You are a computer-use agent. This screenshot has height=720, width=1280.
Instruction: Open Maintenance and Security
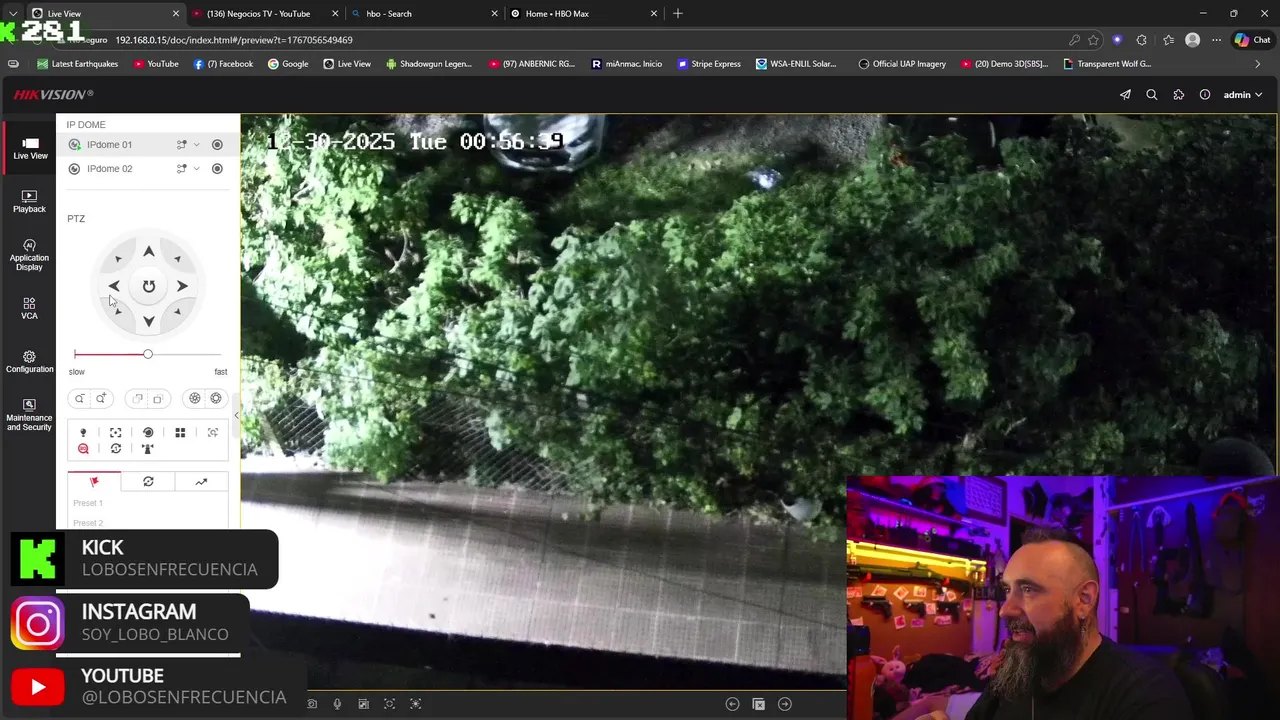(x=29, y=415)
